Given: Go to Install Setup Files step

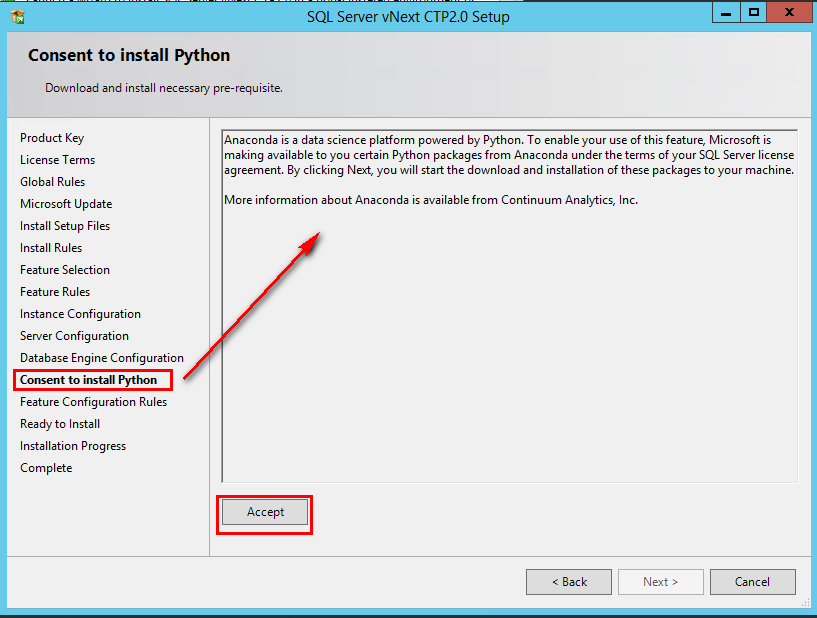Looking at the screenshot, I should coord(65,226).
